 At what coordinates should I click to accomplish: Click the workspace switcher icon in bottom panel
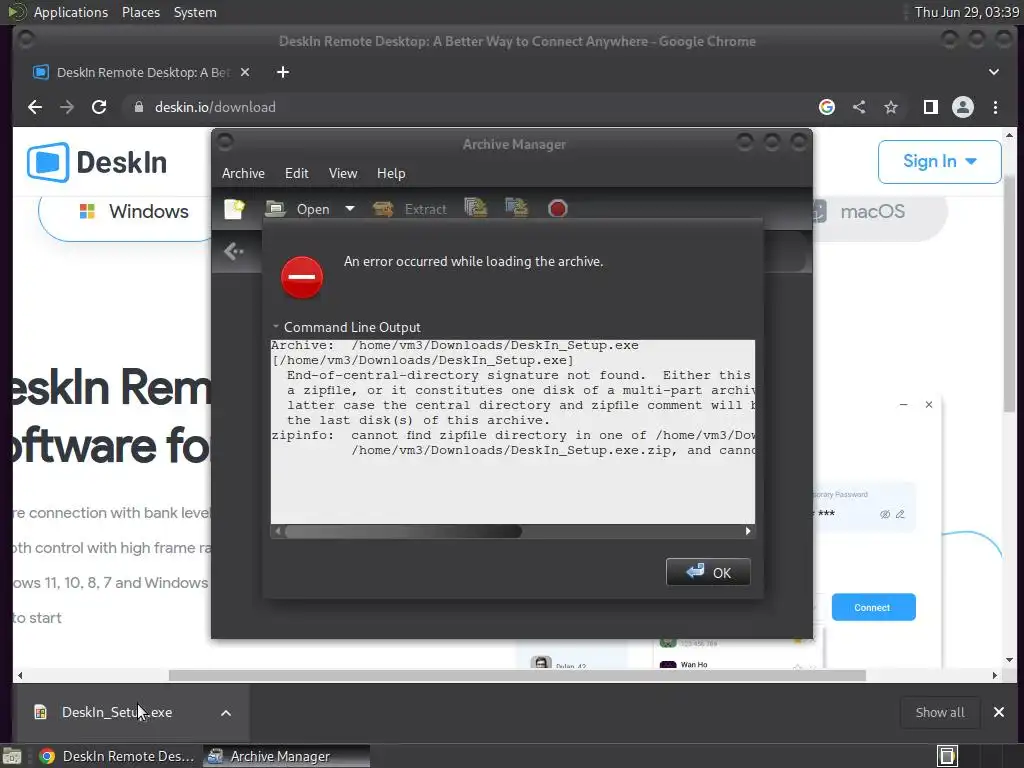[x=947, y=756]
